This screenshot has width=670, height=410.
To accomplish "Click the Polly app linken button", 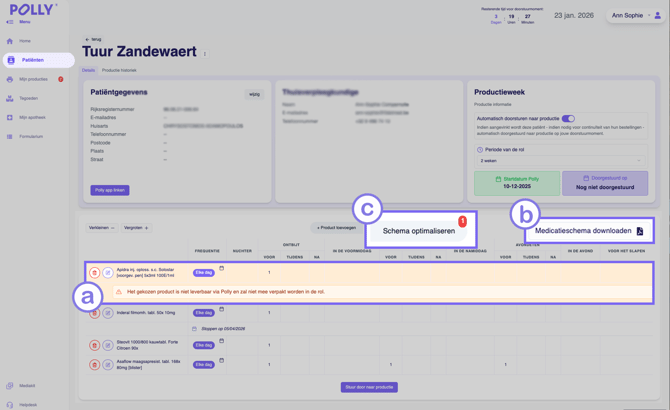I will [x=110, y=190].
